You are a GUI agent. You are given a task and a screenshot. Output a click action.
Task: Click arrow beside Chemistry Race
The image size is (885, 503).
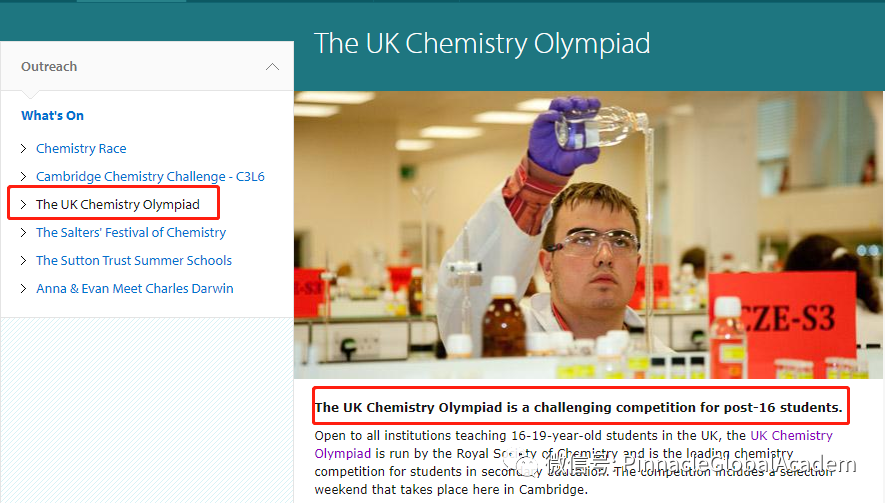pyautogui.click(x=24, y=149)
